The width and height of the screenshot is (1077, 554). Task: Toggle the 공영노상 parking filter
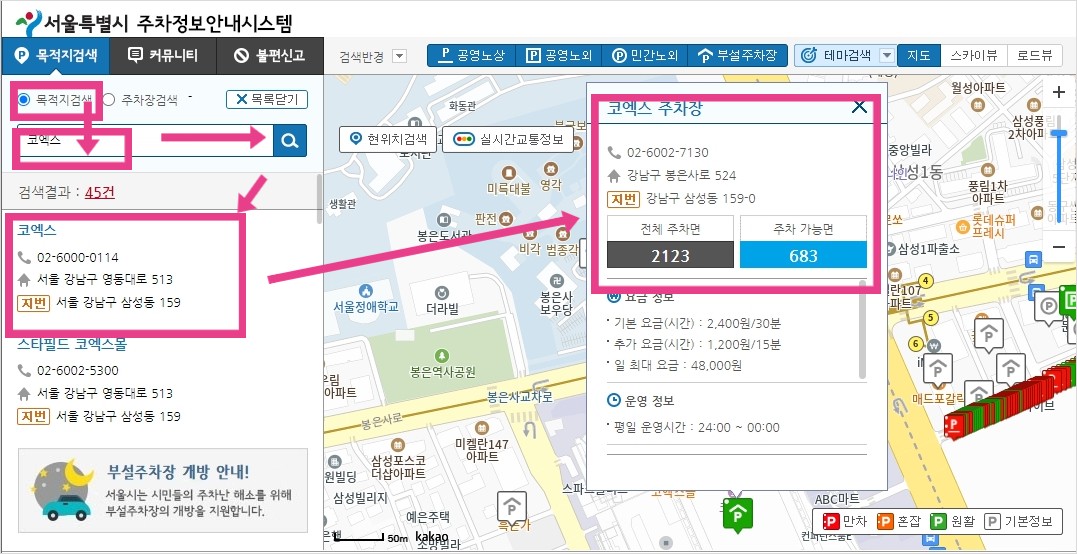pyautogui.click(x=471, y=56)
